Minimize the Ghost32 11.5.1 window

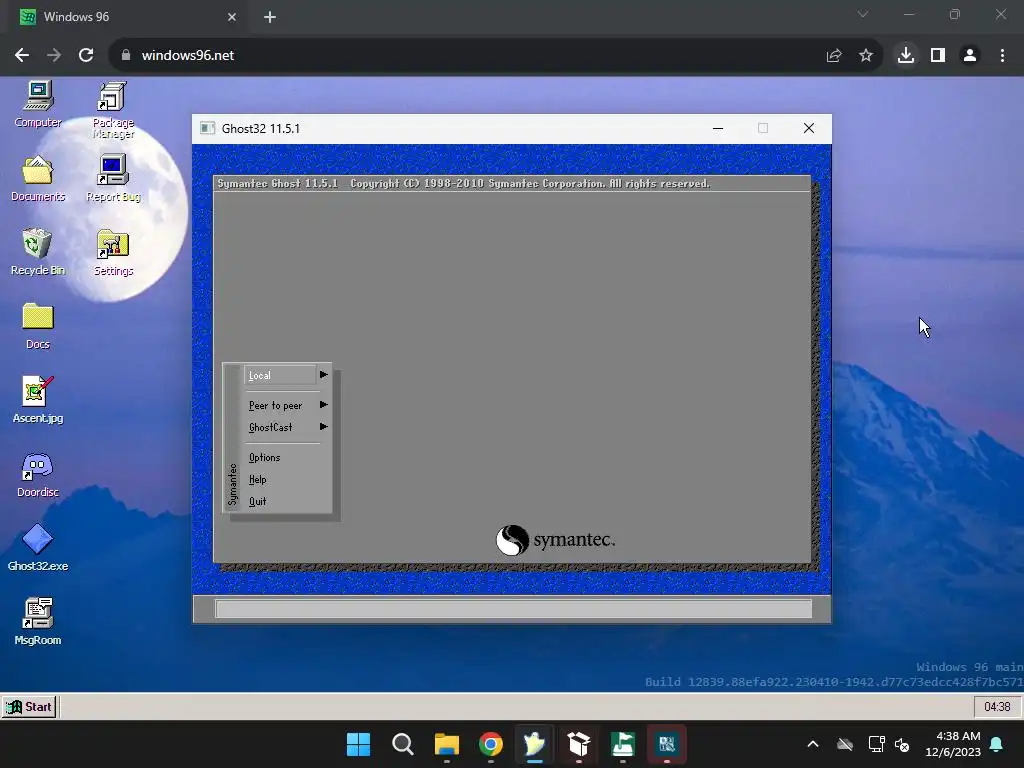[x=718, y=128]
